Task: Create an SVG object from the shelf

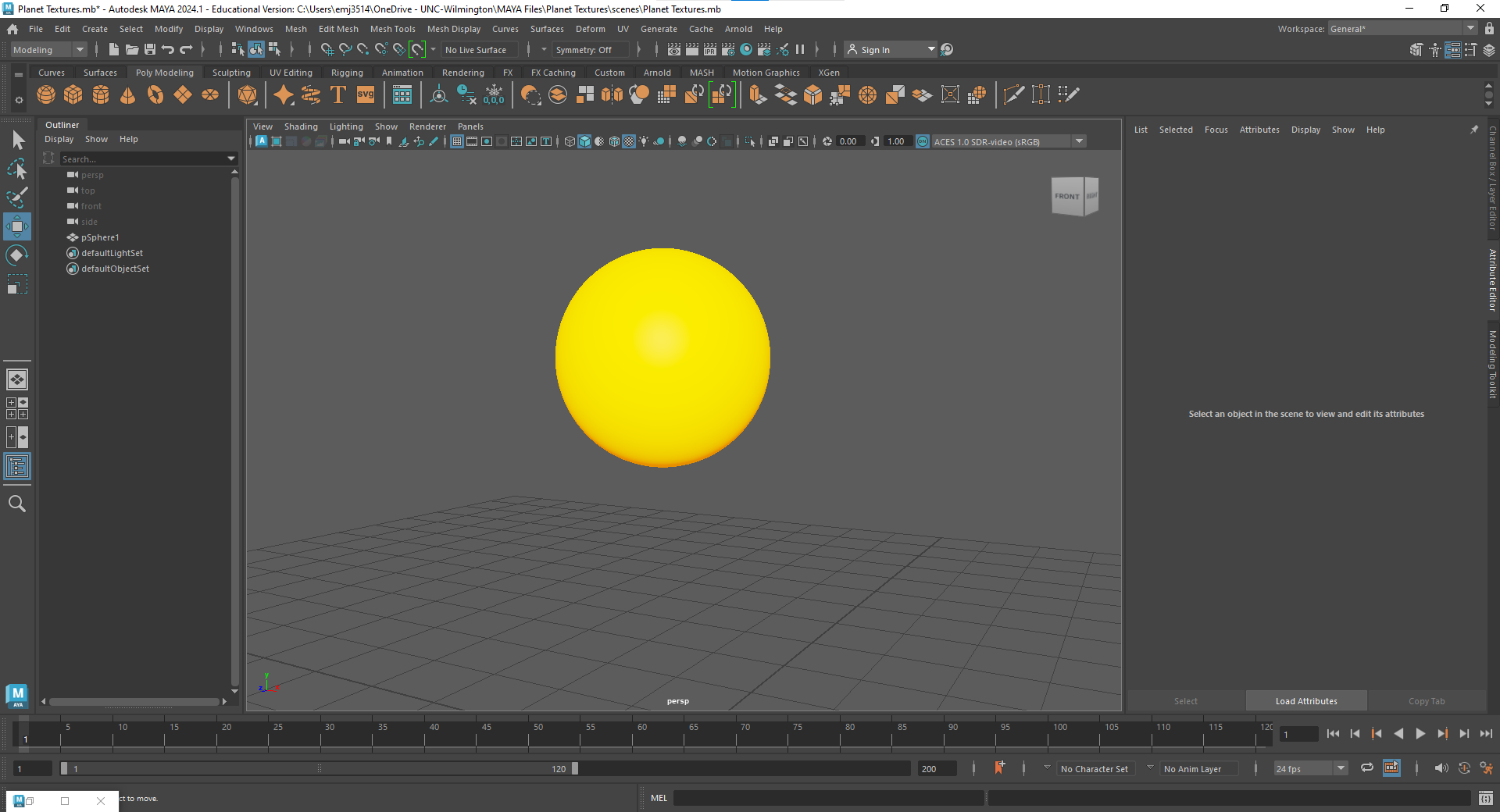Action: pyautogui.click(x=365, y=94)
